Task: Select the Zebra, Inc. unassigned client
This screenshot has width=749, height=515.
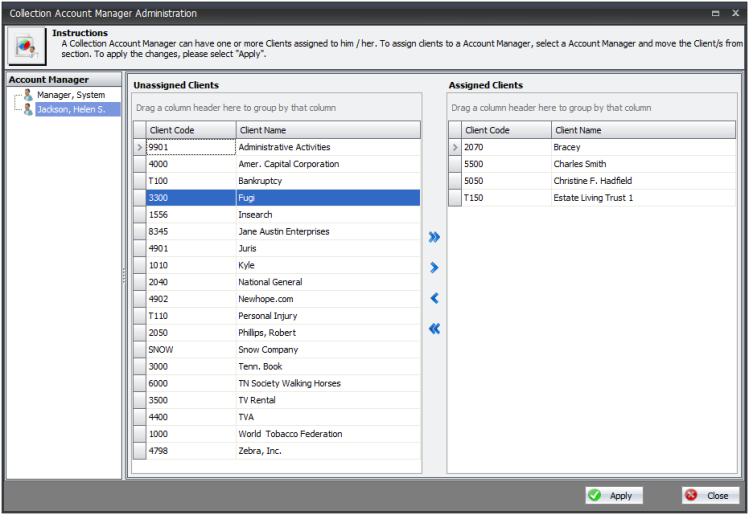Action: [260, 451]
